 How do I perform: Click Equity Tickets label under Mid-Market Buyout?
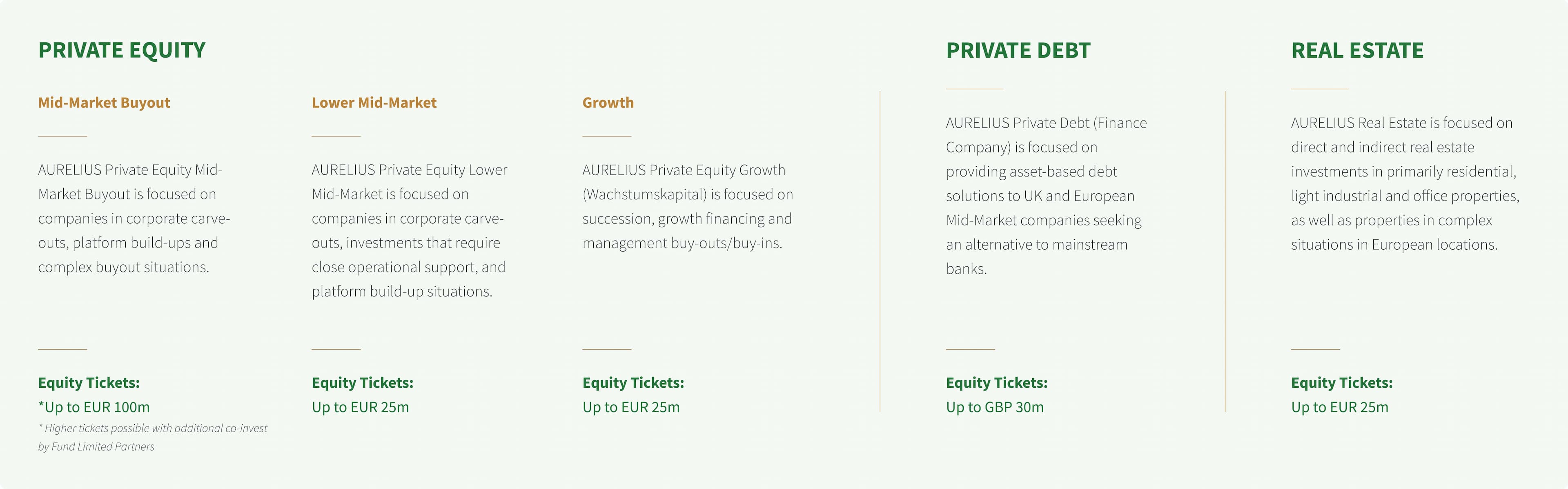click(89, 382)
